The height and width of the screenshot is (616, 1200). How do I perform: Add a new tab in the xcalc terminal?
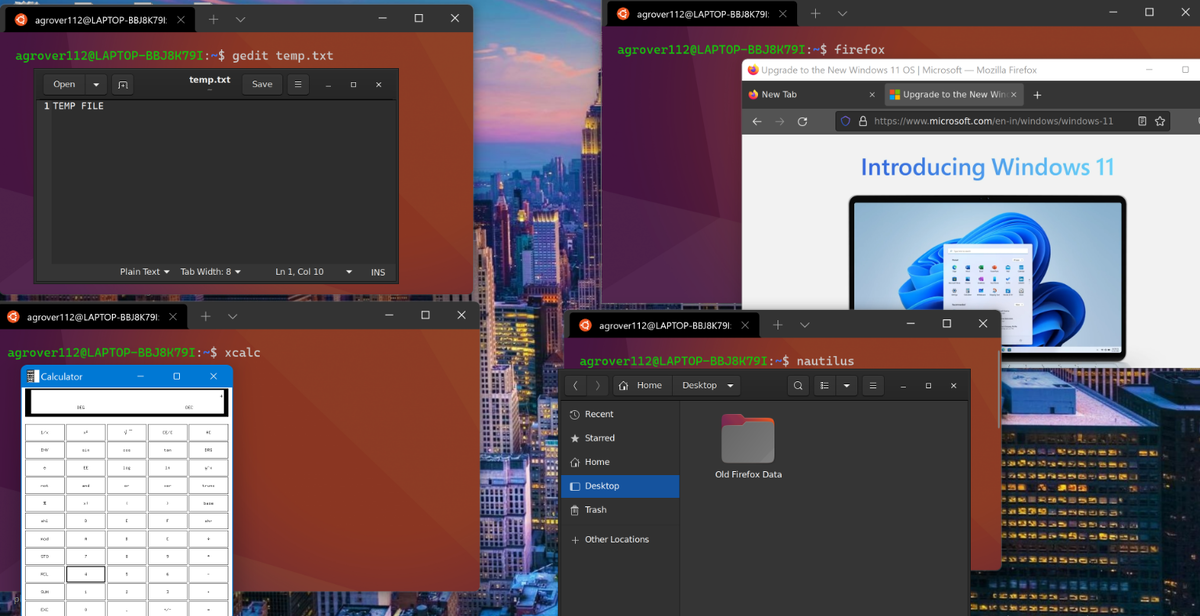[205, 316]
